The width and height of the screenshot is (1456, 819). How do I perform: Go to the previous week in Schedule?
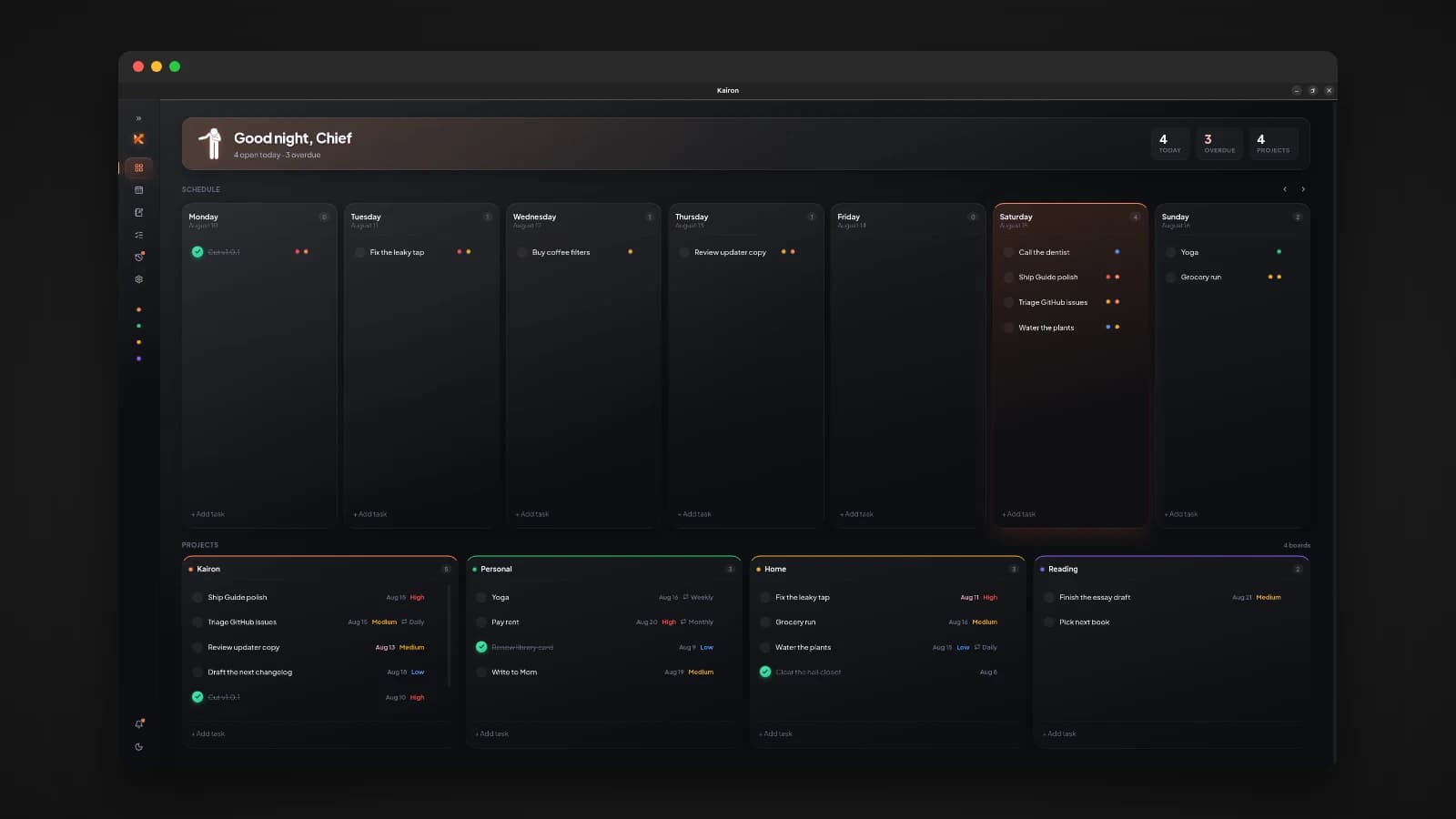coord(1285,189)
